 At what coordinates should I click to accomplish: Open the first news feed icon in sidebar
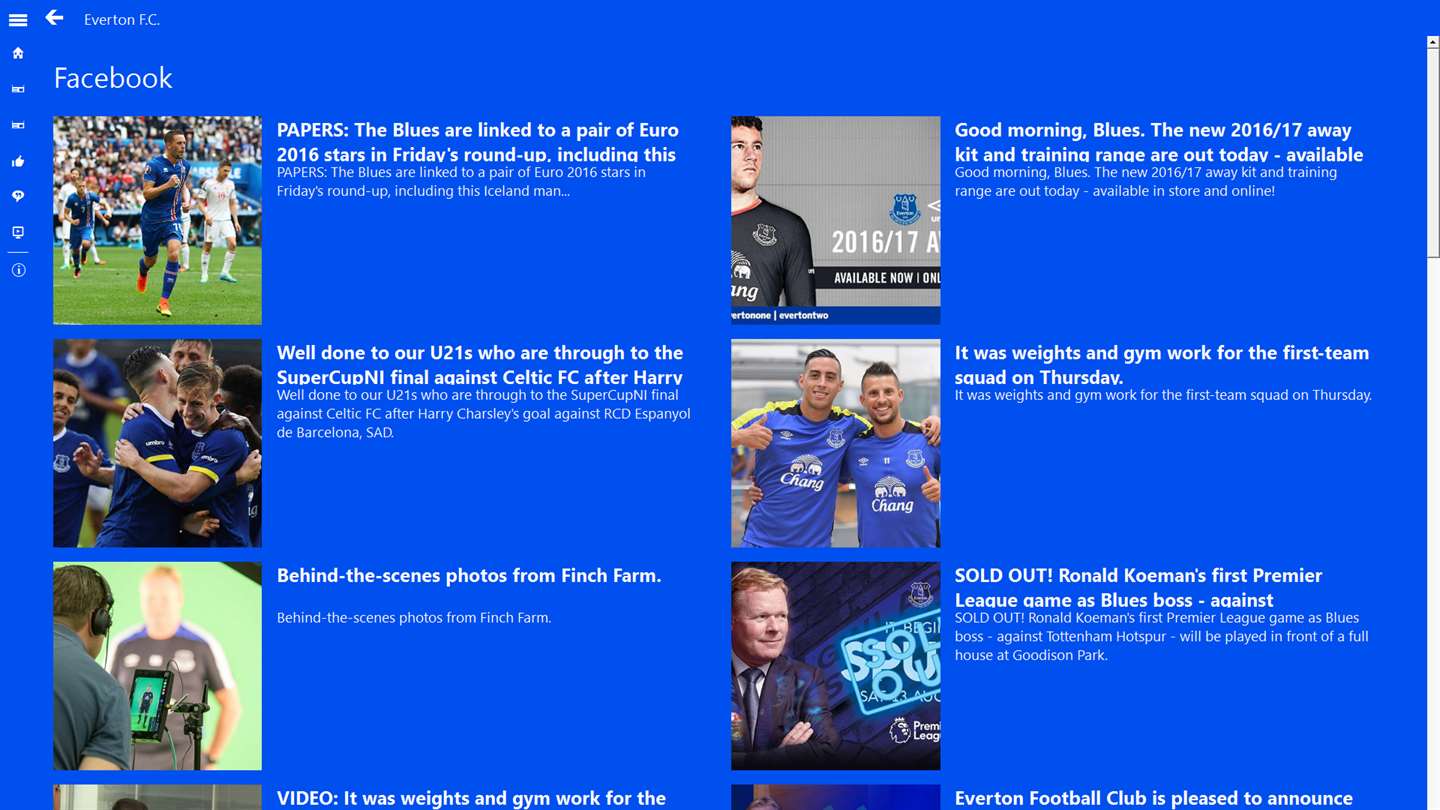tap(18, 89)
